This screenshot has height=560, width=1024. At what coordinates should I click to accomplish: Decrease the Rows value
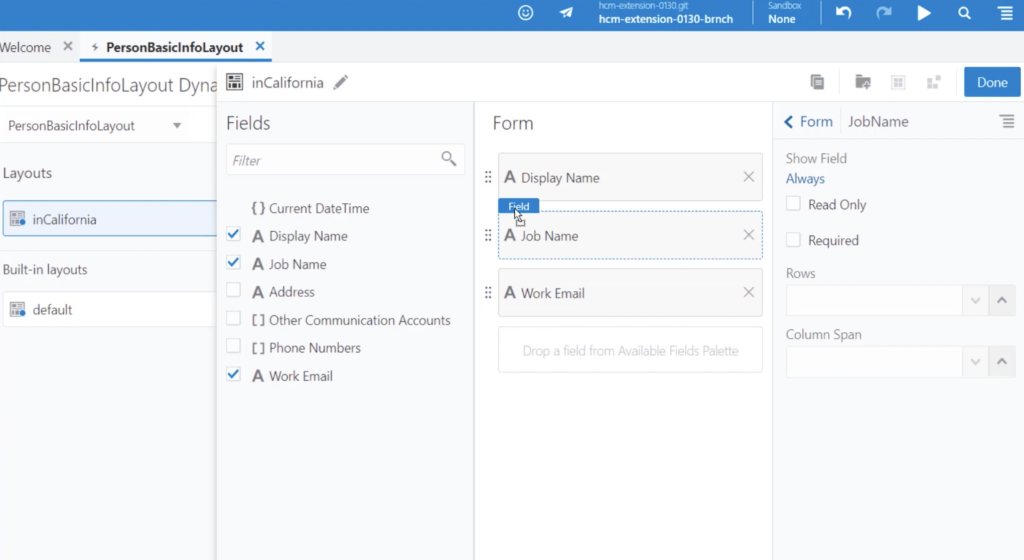point(975,301)
